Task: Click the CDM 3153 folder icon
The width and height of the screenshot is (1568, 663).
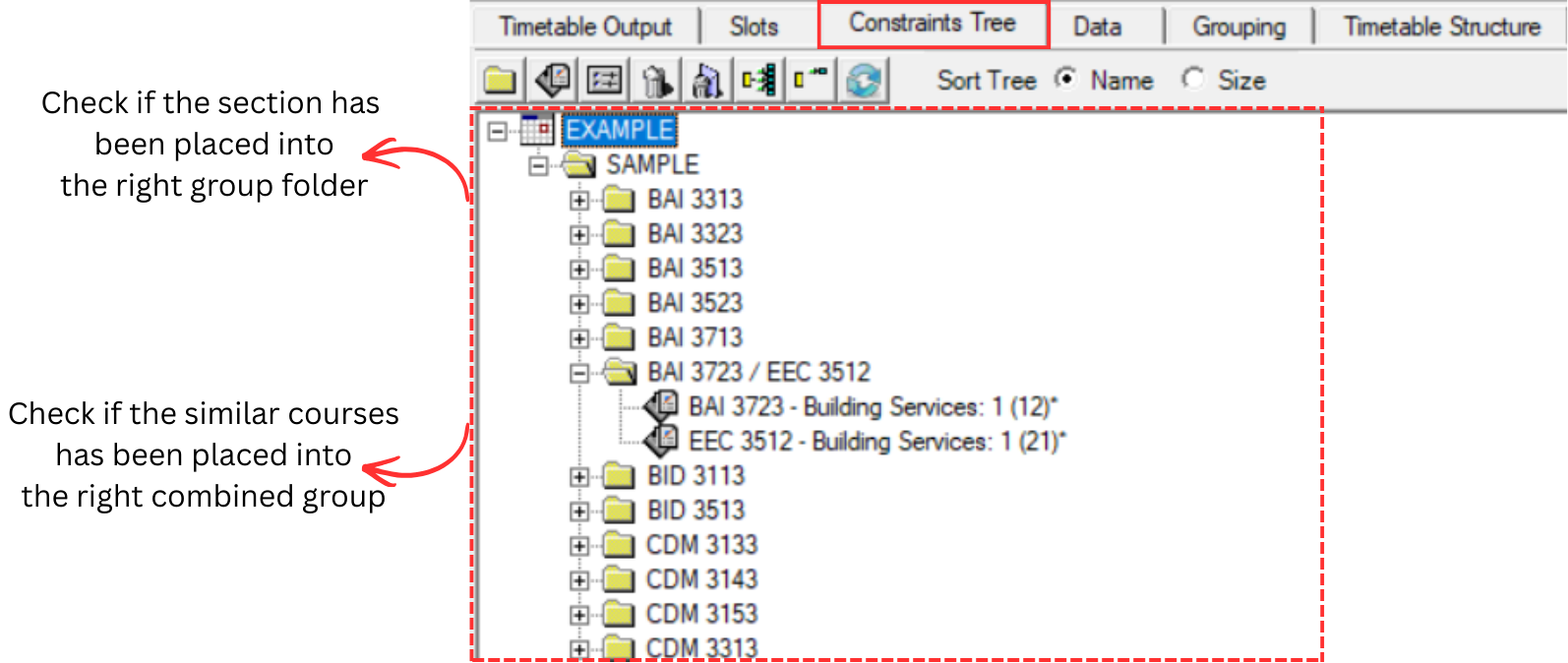Action: coord(618,614)
